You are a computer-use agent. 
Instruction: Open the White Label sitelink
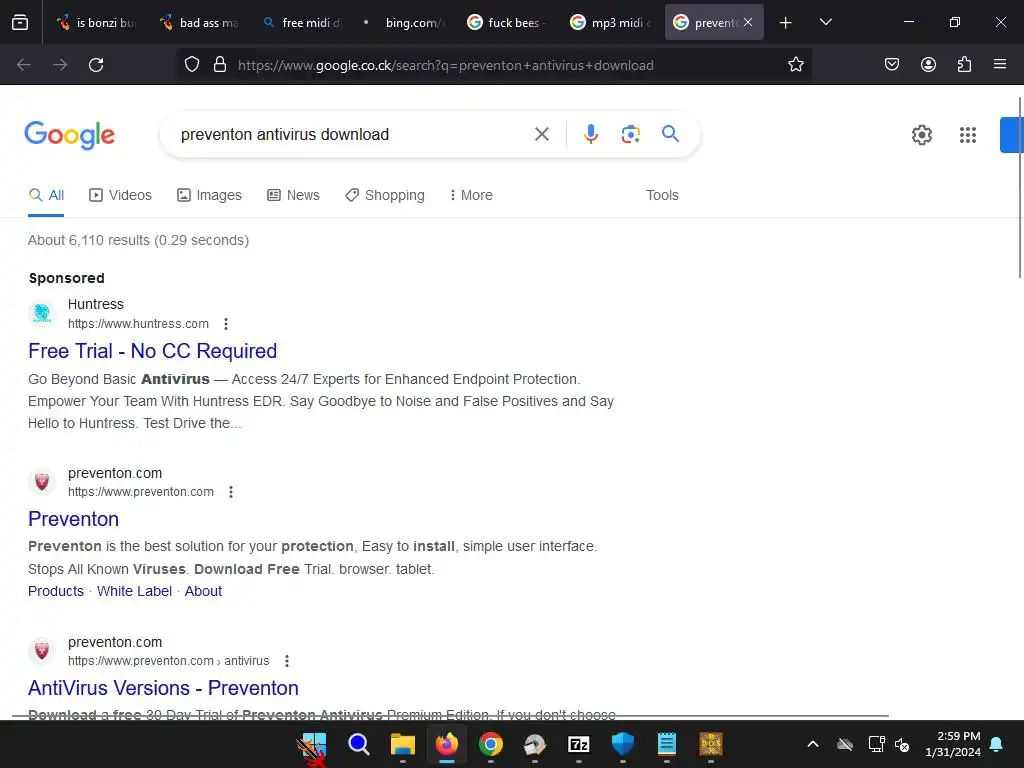pos(135,591)
